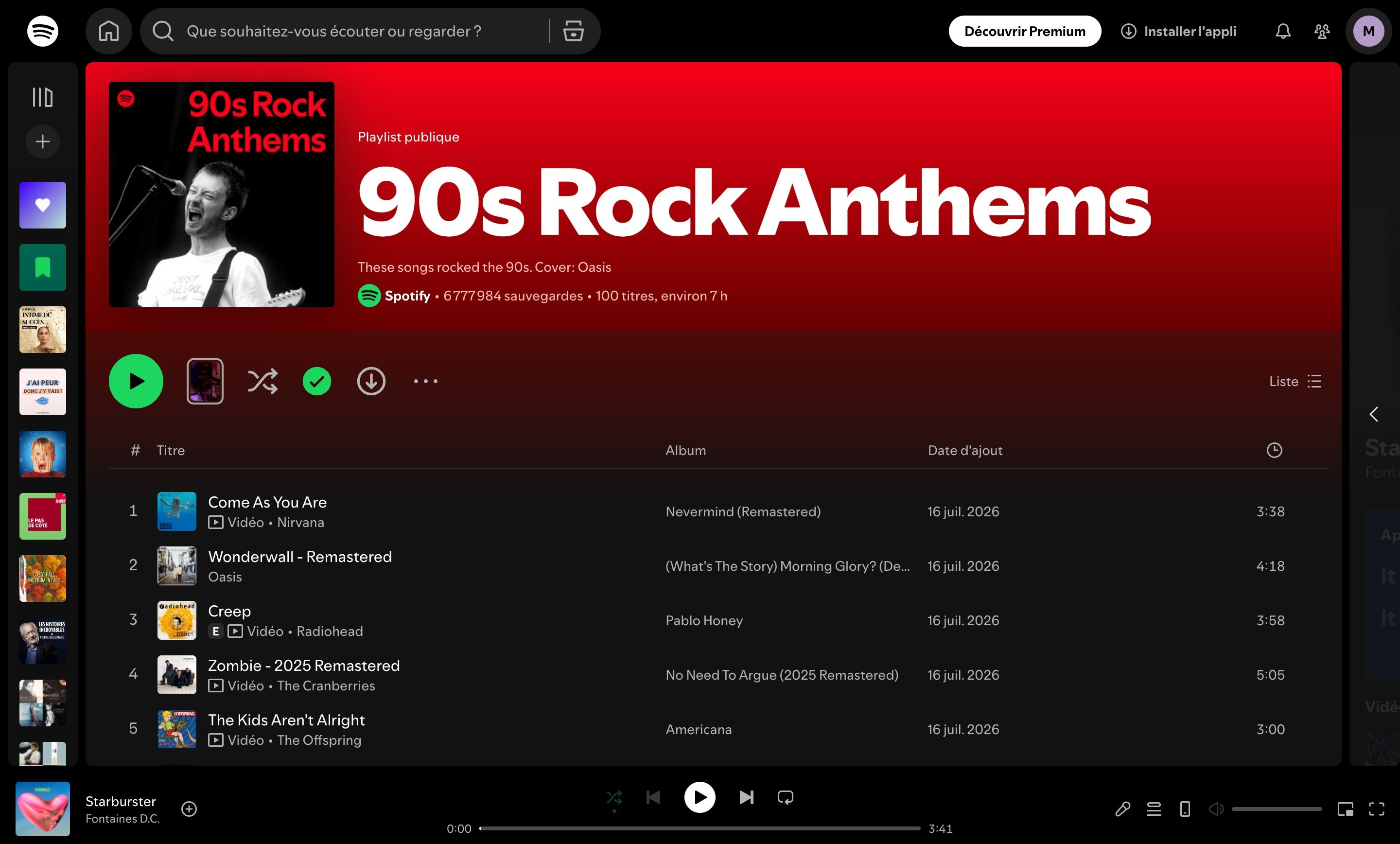
Task: Open the Spotify home logo
Action: click(x=43, y=31)
